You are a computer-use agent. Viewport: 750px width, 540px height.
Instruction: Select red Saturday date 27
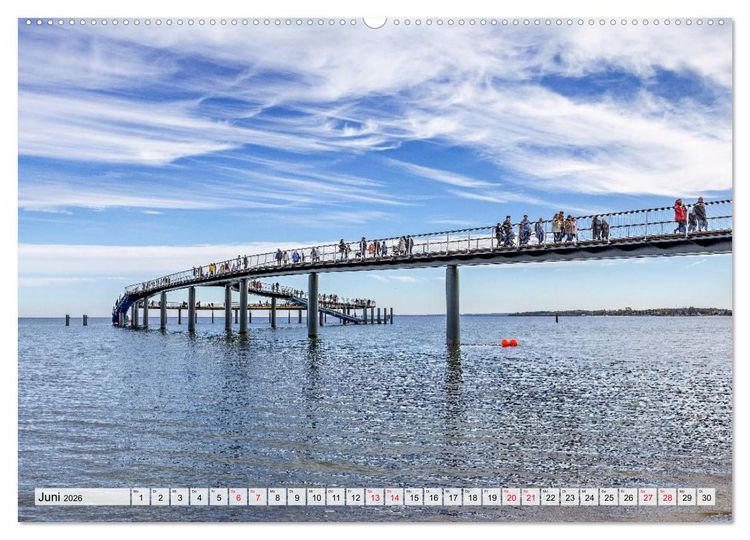[648, 497]
